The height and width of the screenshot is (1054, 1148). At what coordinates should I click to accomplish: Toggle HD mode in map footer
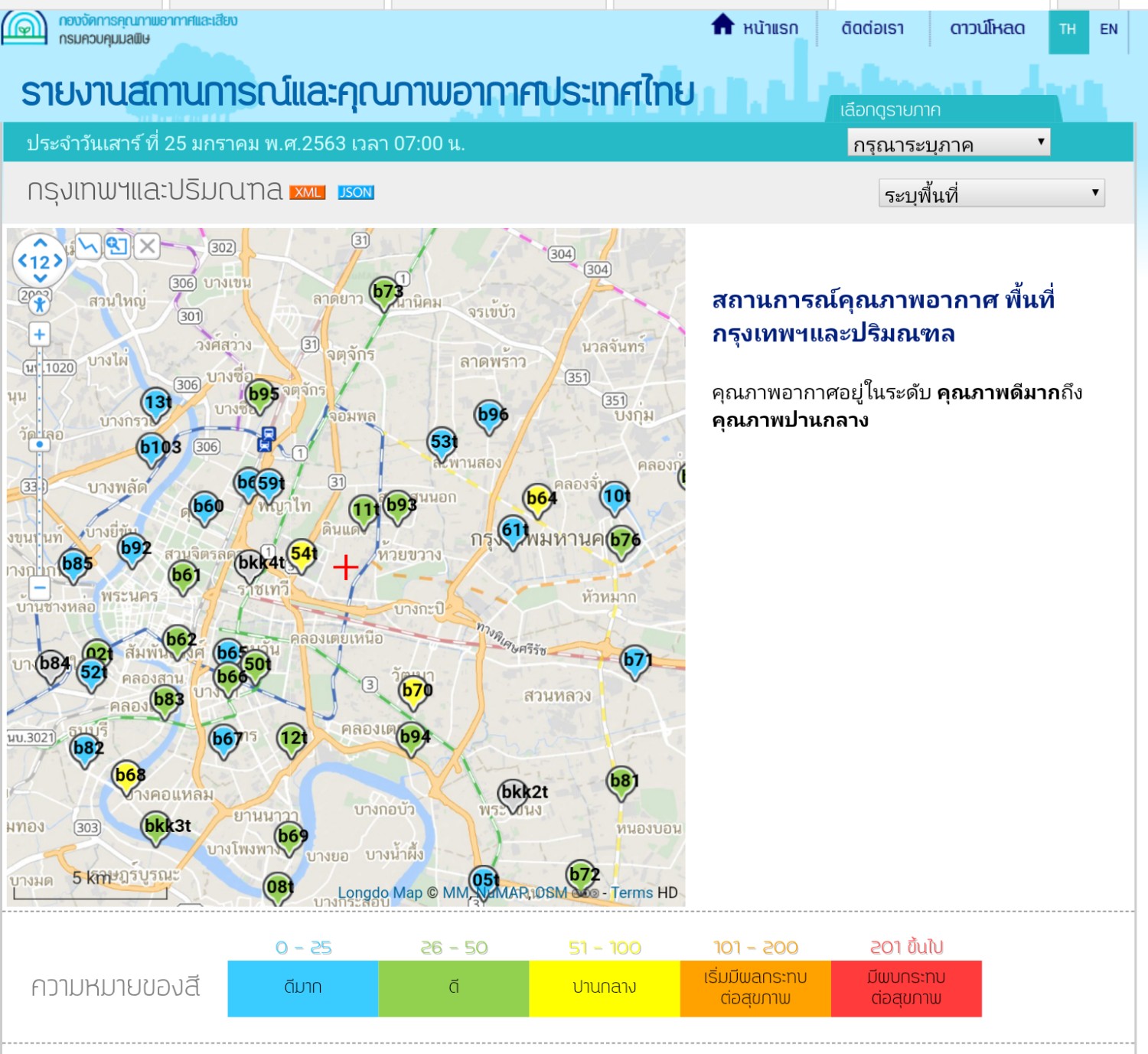(x=667, y=892)
